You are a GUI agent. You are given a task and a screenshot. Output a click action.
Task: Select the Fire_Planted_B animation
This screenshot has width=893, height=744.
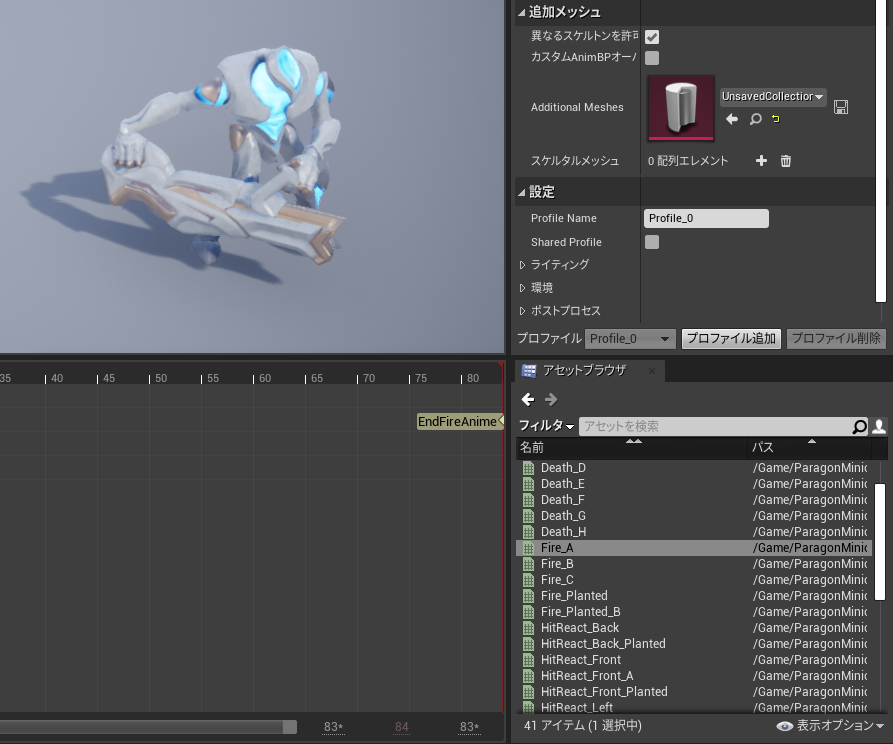pyautogui.click(x=694, y=612)
